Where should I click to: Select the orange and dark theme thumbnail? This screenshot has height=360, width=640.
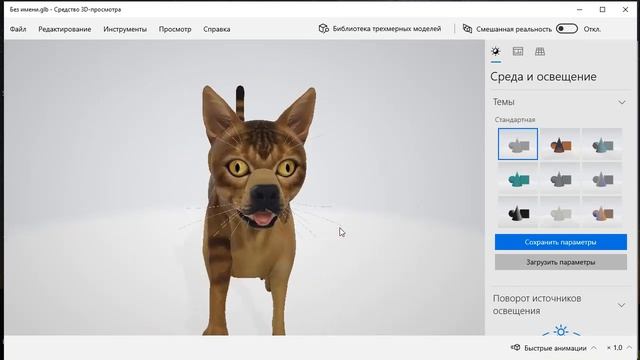point(560,144)
